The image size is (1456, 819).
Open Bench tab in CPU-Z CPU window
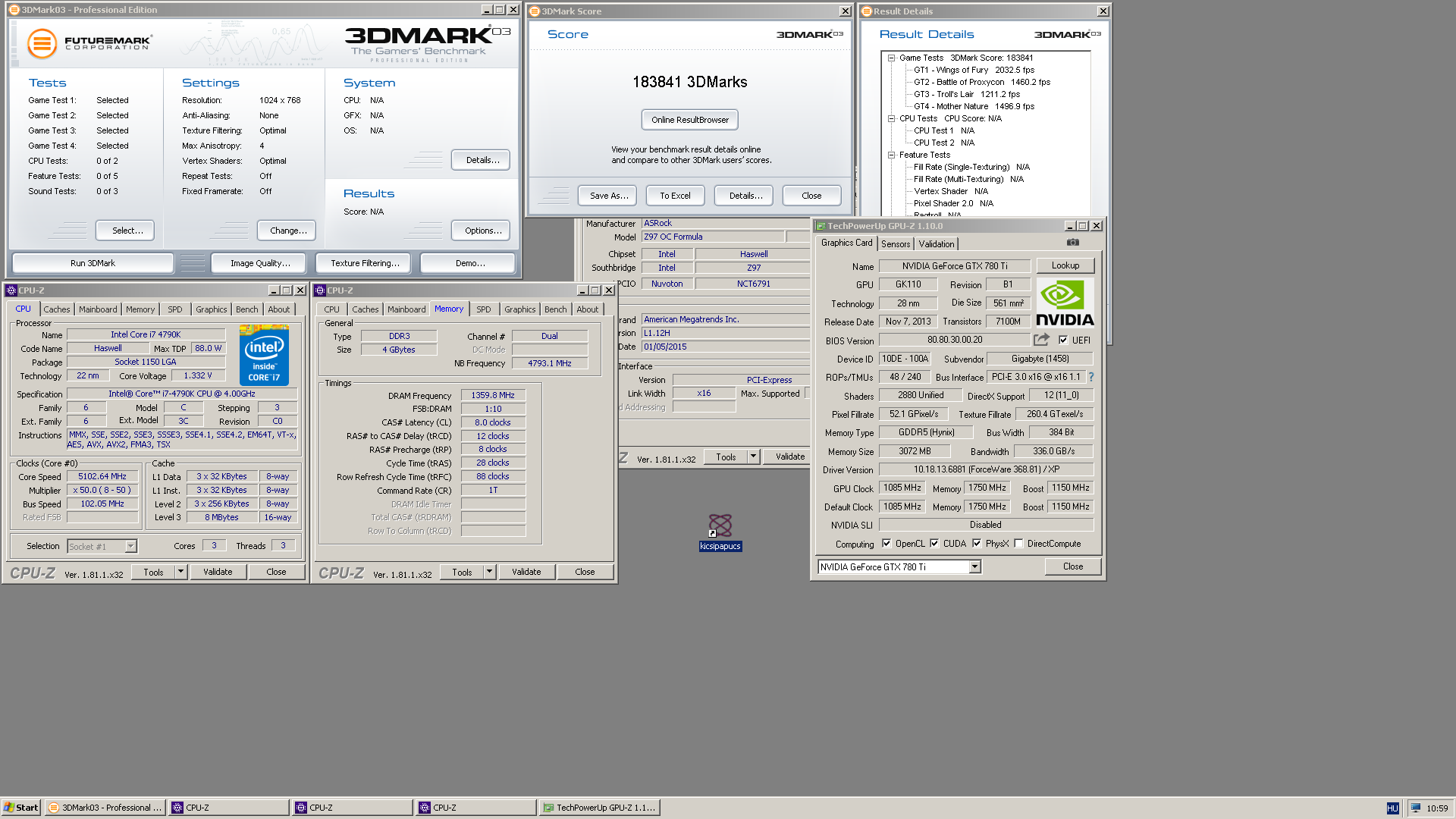coord(247,309)
